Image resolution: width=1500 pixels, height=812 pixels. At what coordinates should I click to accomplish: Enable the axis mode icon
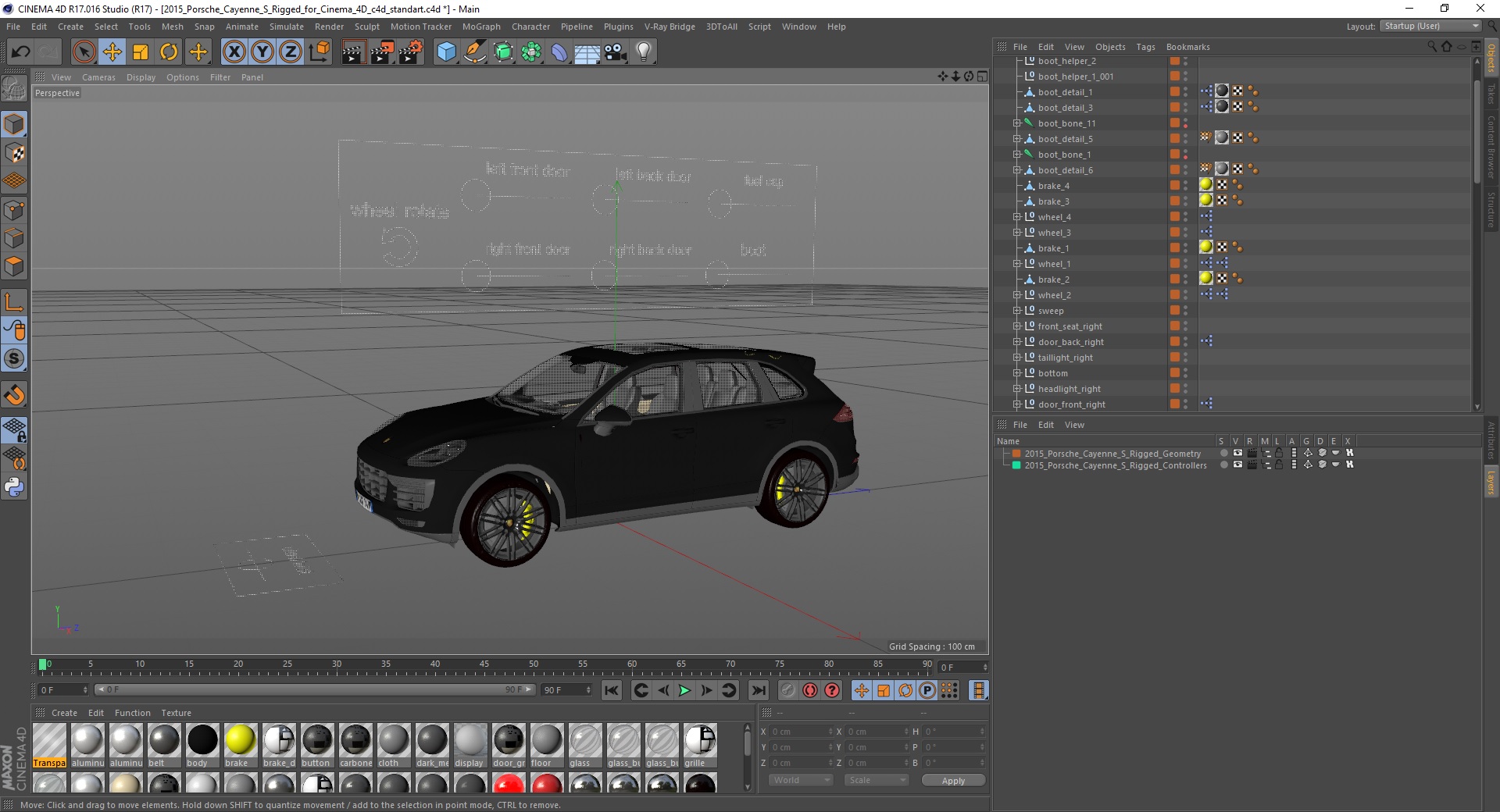click(14, 301)
